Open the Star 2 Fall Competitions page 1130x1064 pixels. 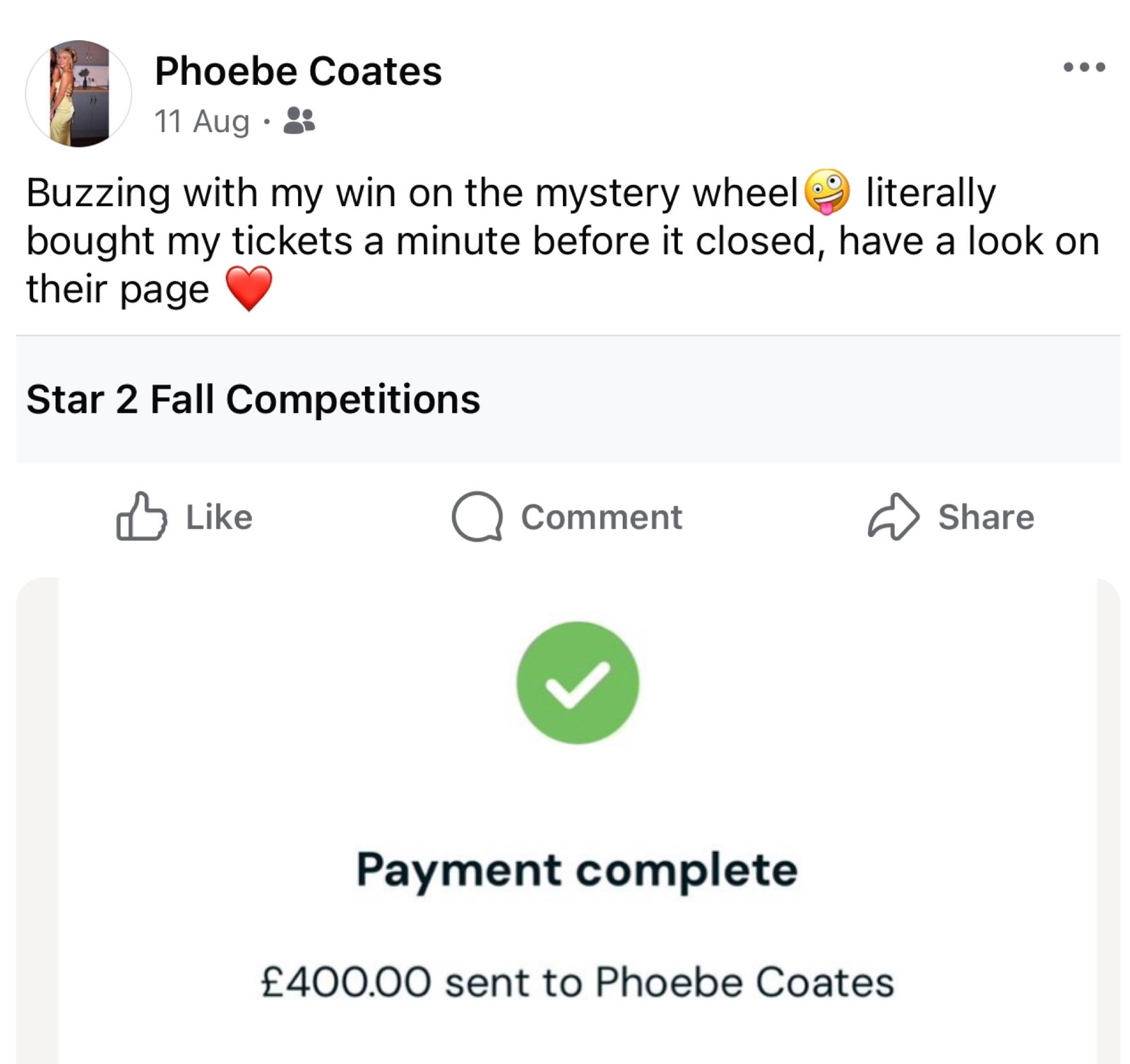click(253, 399)
